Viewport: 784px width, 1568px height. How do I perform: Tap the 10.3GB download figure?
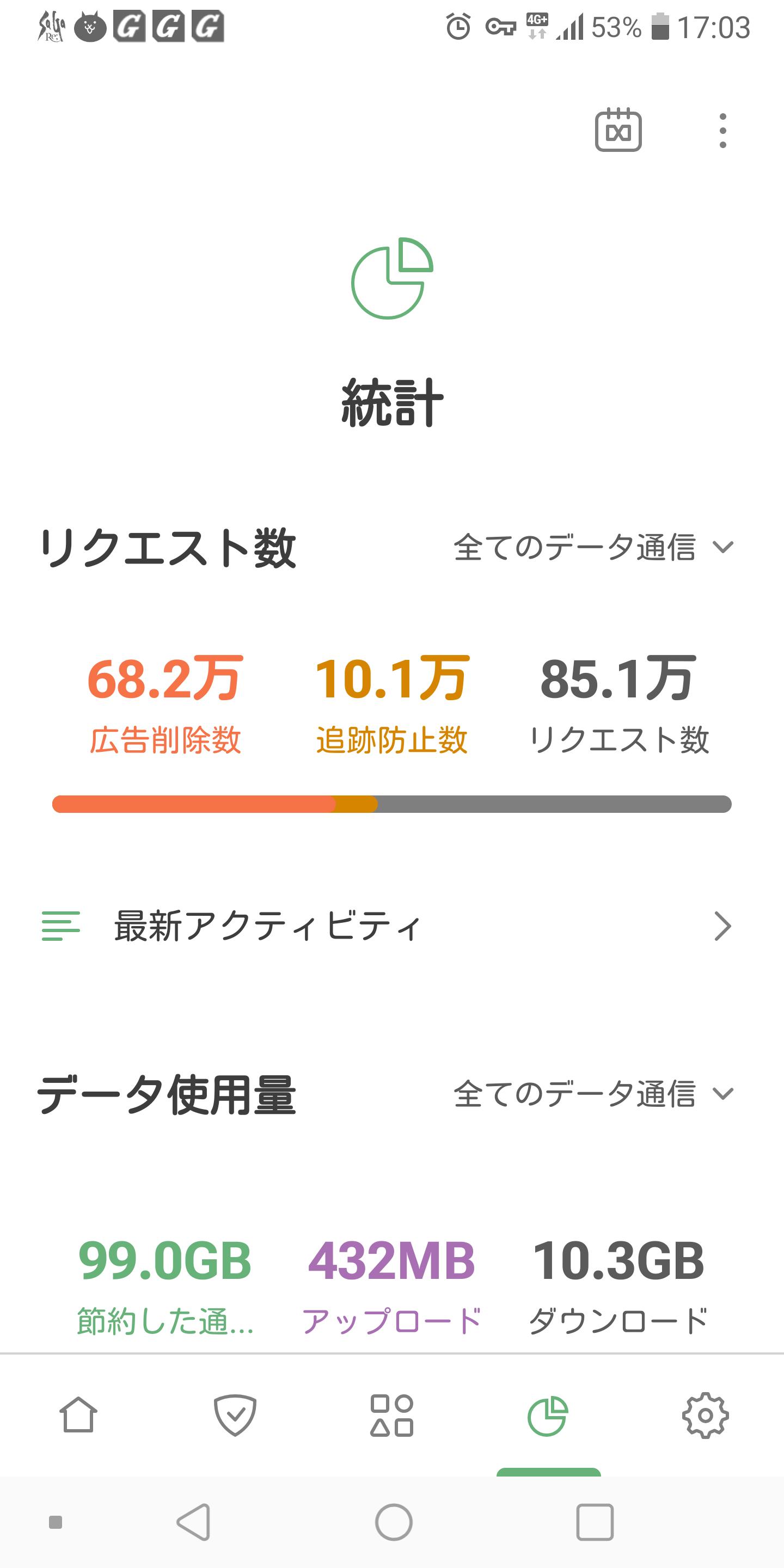[x=618, y=1260]
